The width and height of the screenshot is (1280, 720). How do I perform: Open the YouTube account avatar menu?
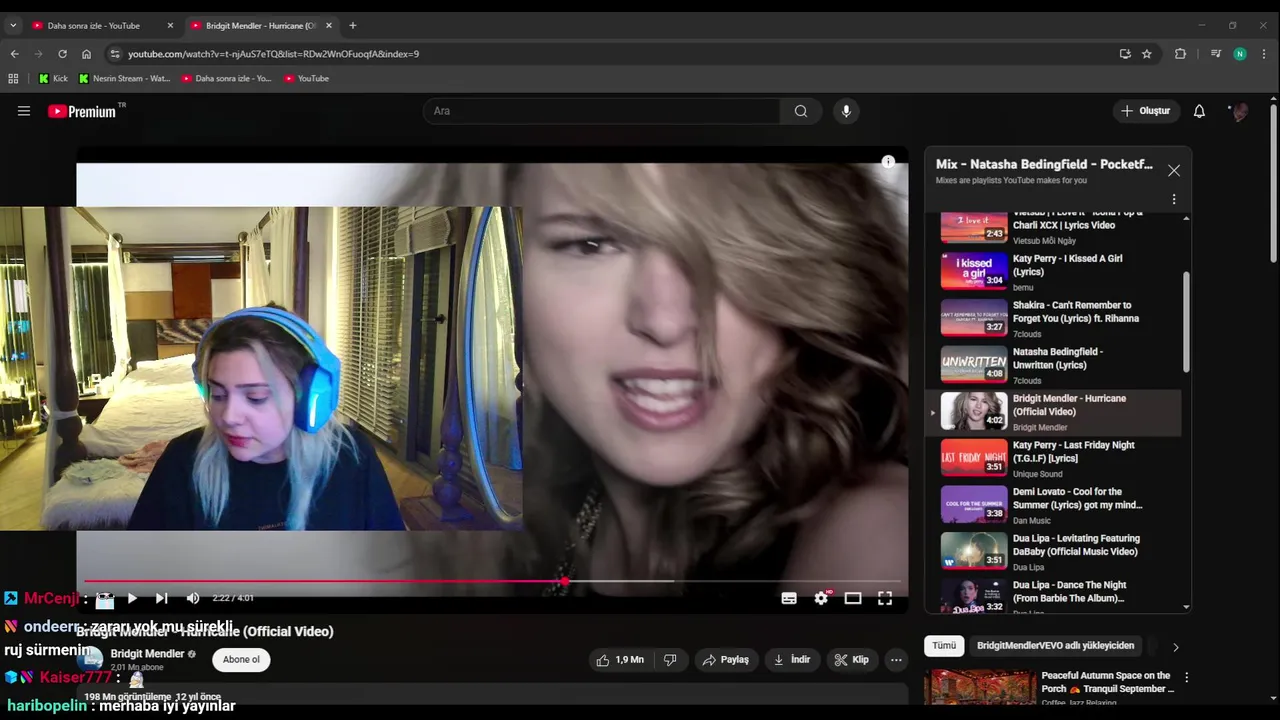click(x=1239, y=111)
